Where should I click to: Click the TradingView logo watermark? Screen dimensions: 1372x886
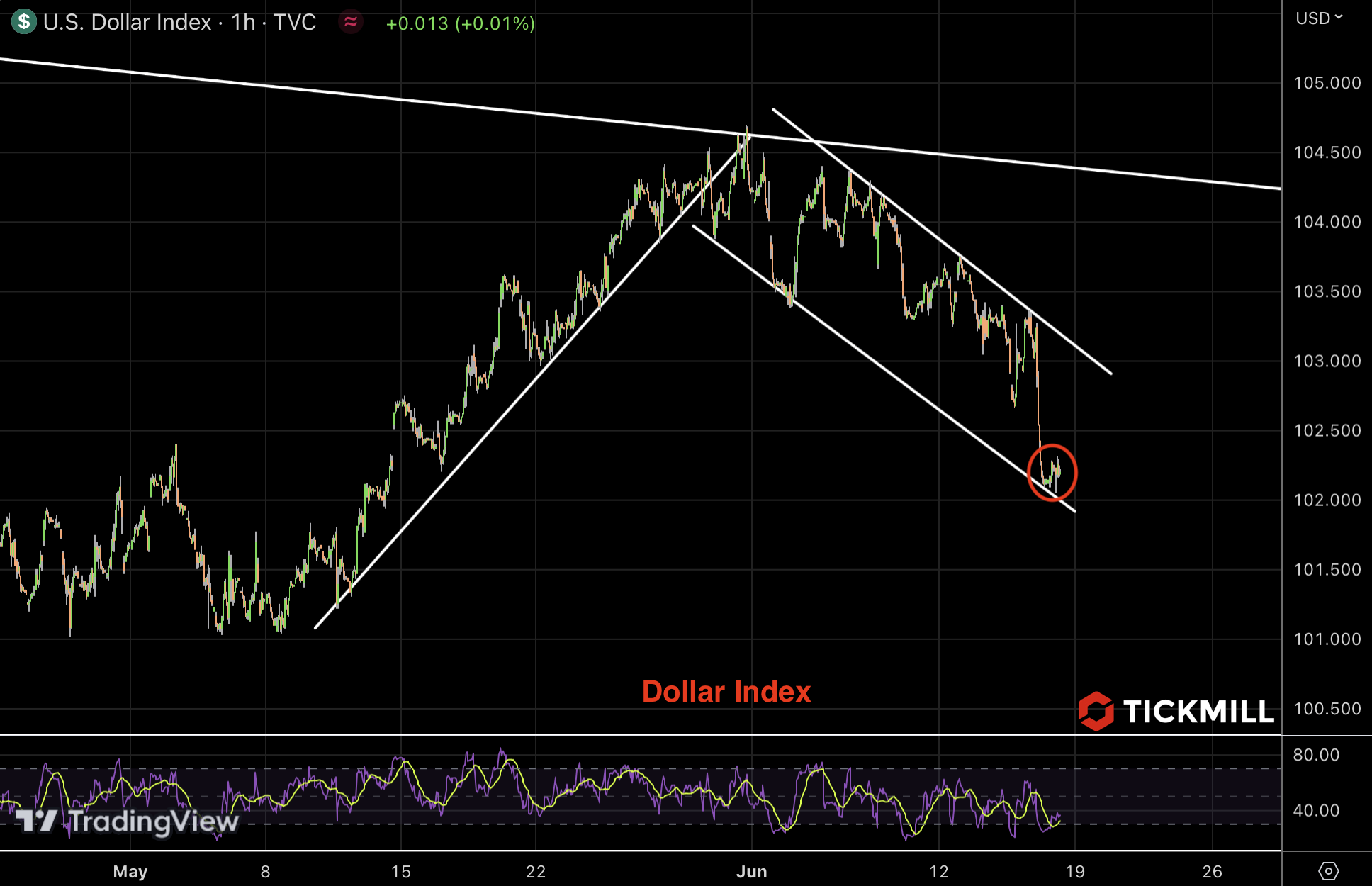(128, 821)
